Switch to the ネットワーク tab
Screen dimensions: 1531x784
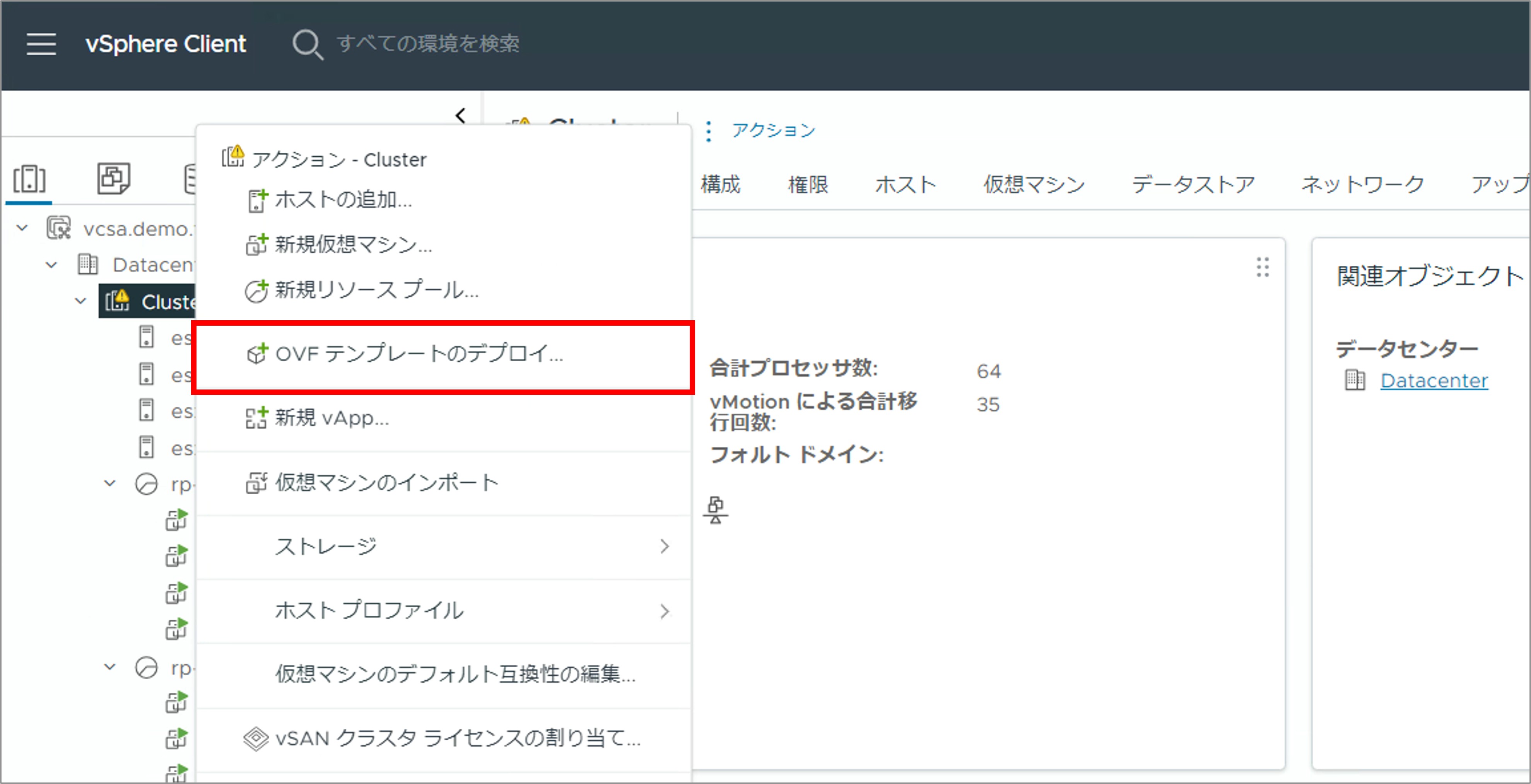pyautogui.click(x=1363, y=184)
